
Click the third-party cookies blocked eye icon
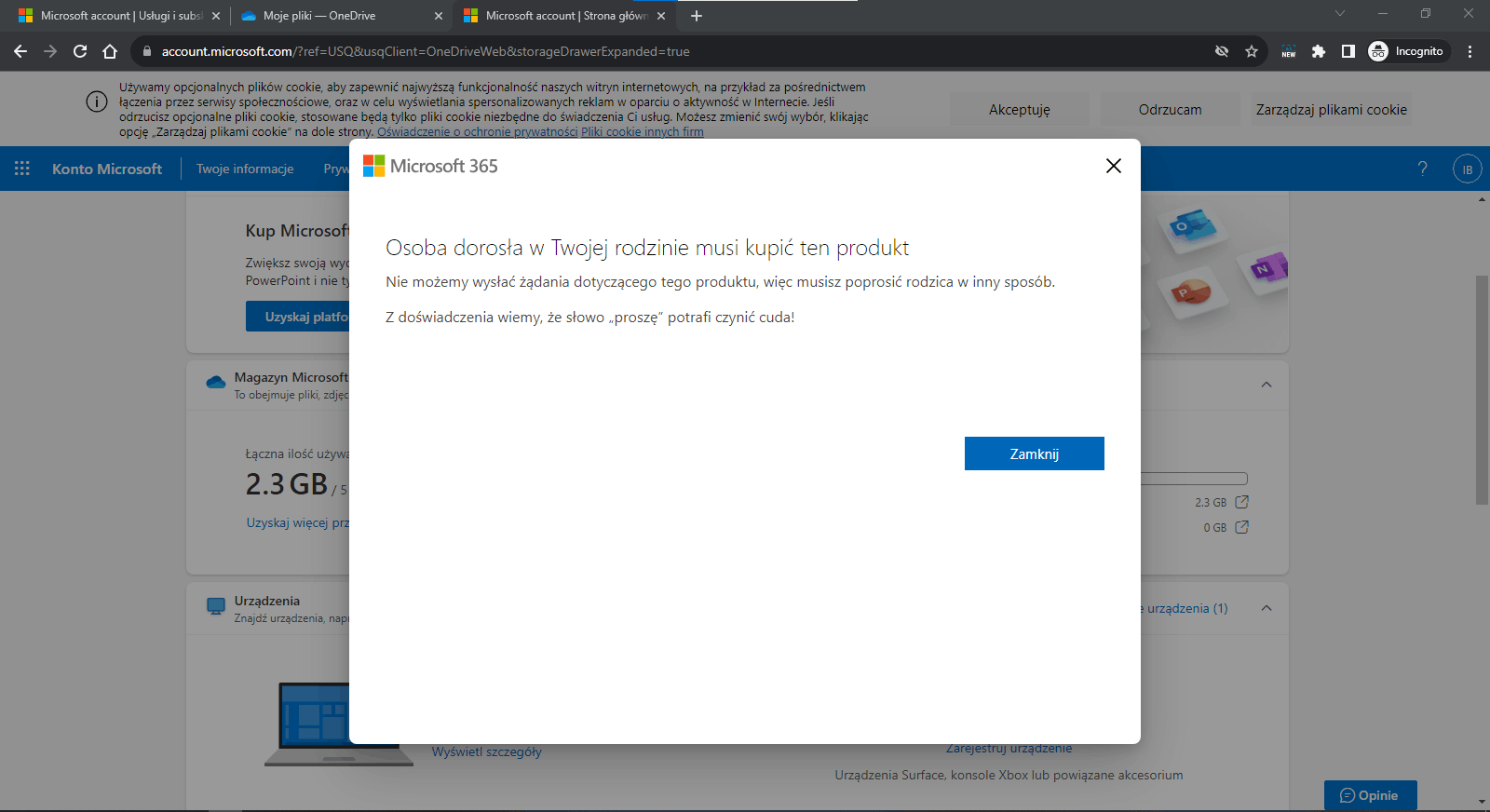pyautogui.click(x=1222, y=51)
